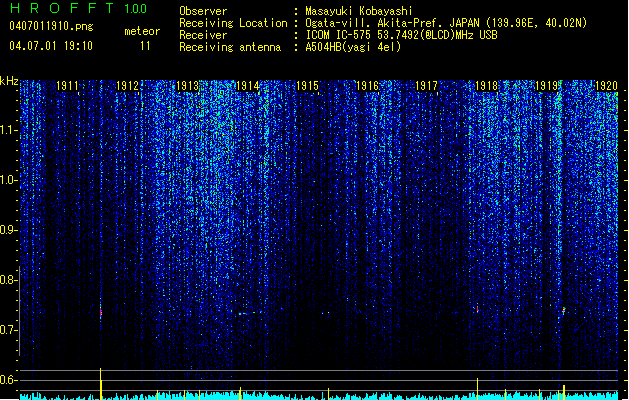Click the 0.6 kHz axis label
Viewport: 629px width, 400px height.
tap(8, 380)
